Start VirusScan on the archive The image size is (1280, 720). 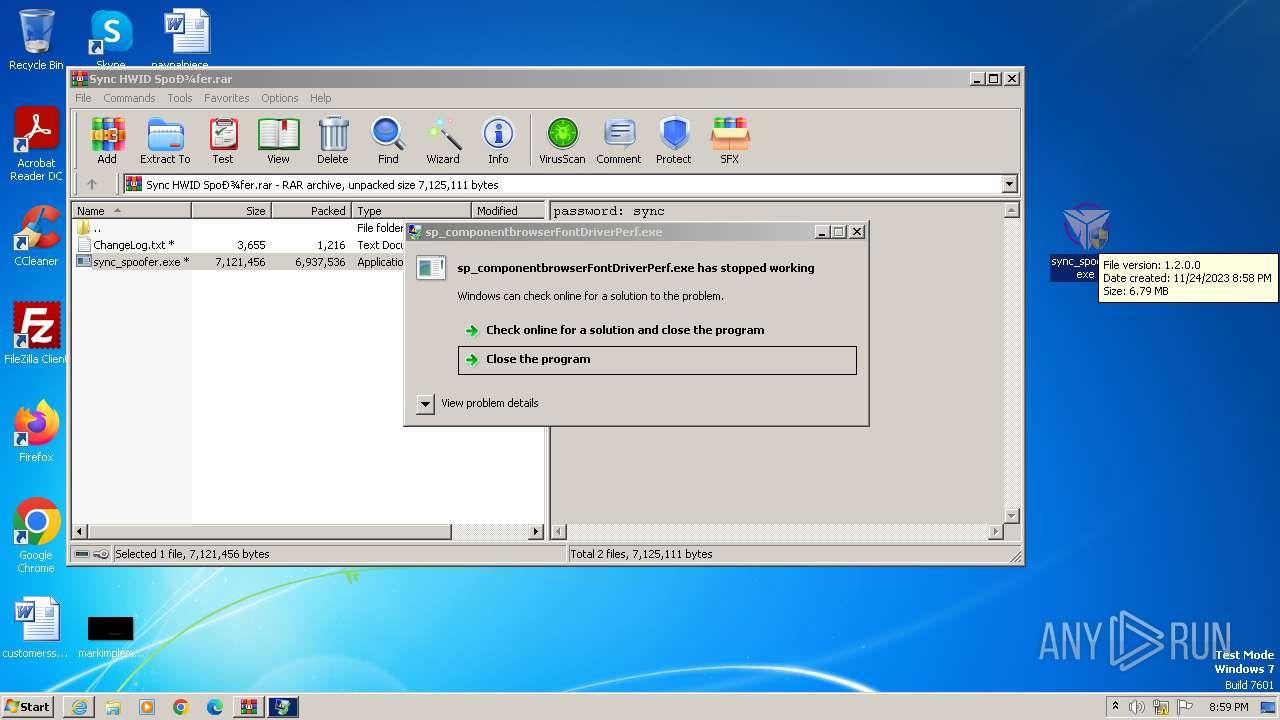point(562,141)
